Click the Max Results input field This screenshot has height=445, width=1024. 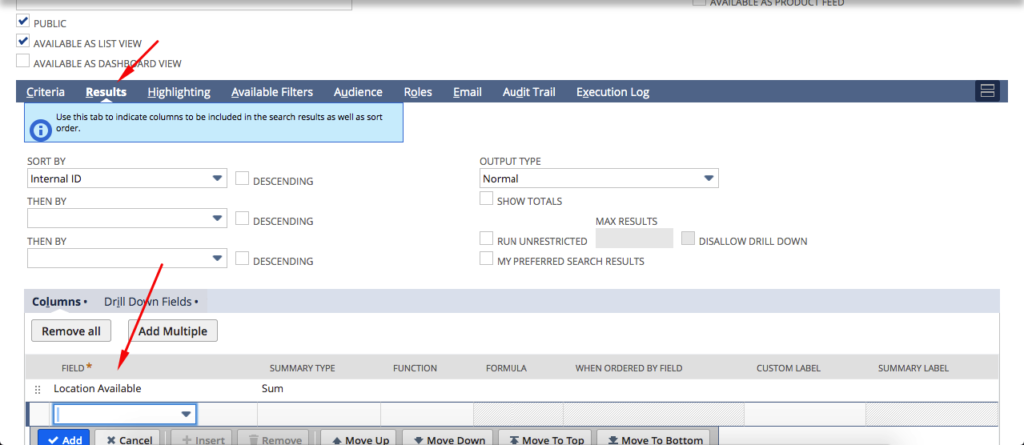point(634,239)
